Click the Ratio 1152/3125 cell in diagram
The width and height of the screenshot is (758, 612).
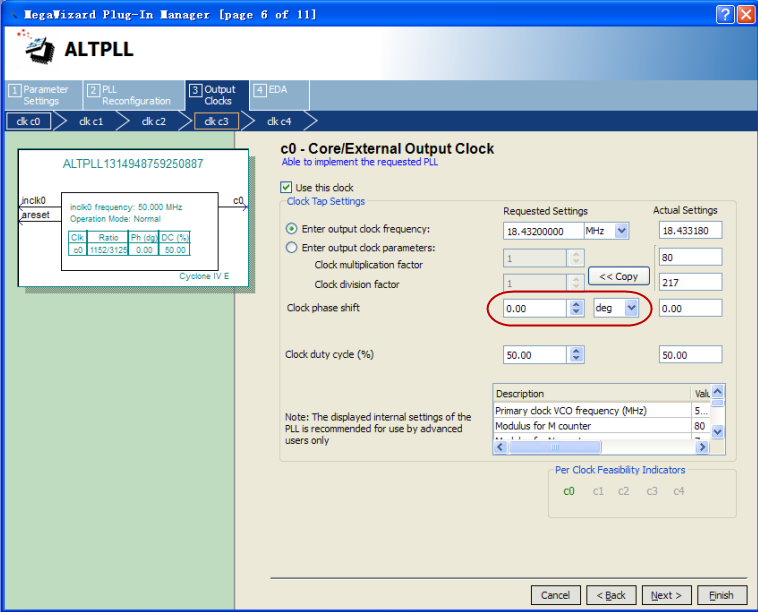(x=108, y=250)
